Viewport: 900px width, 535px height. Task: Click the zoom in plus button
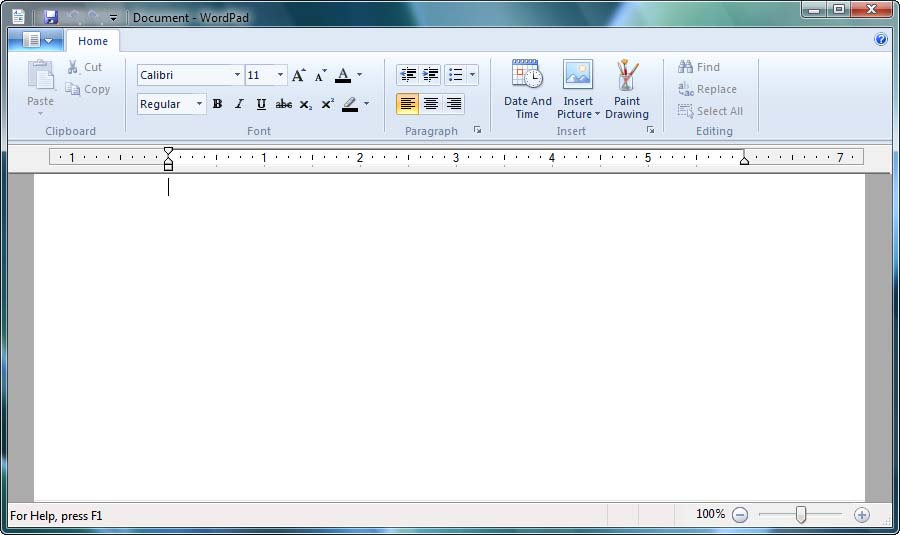(x=862, y=515)
